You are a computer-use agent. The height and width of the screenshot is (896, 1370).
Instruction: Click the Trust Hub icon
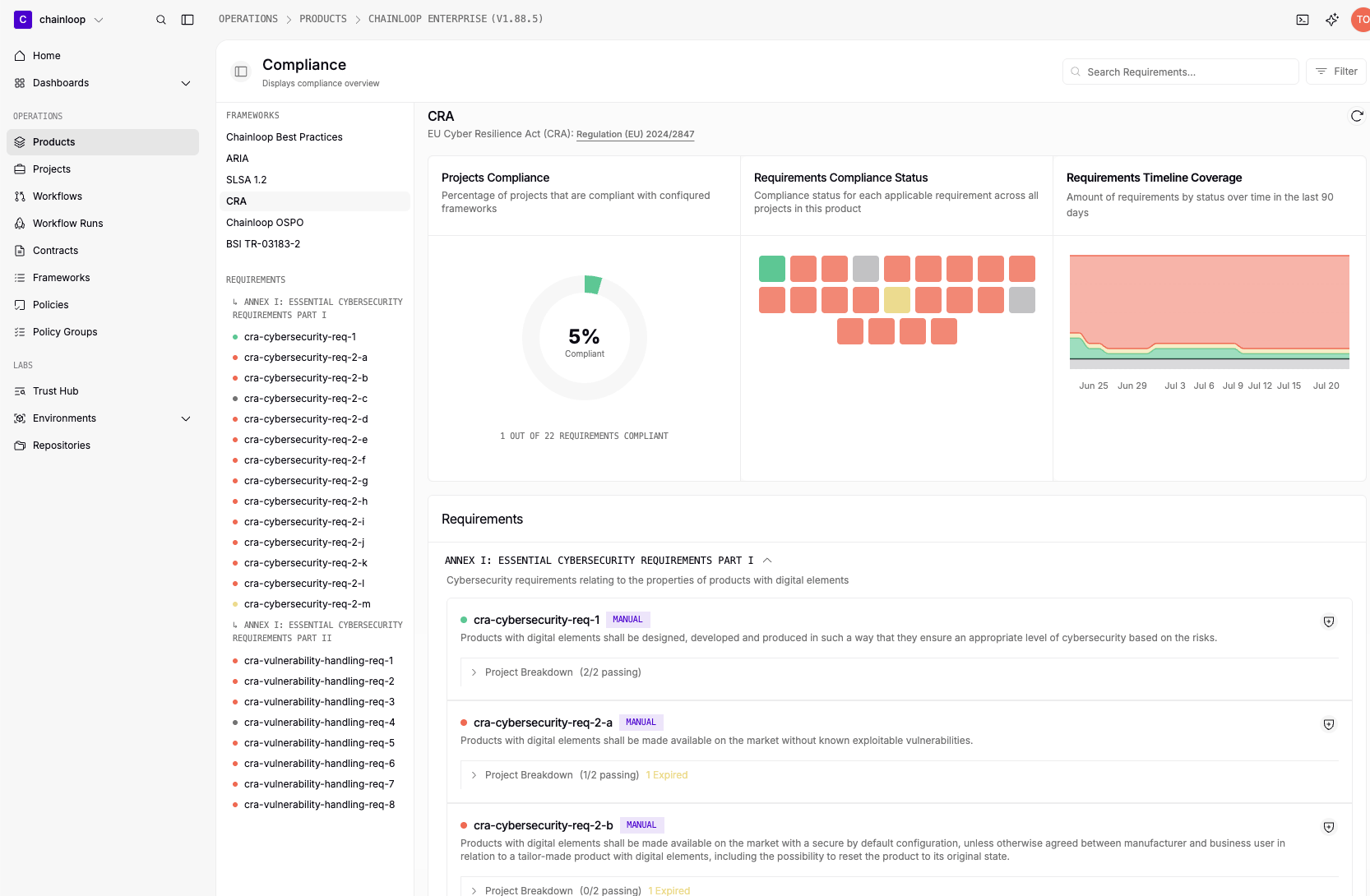(20, 391)
